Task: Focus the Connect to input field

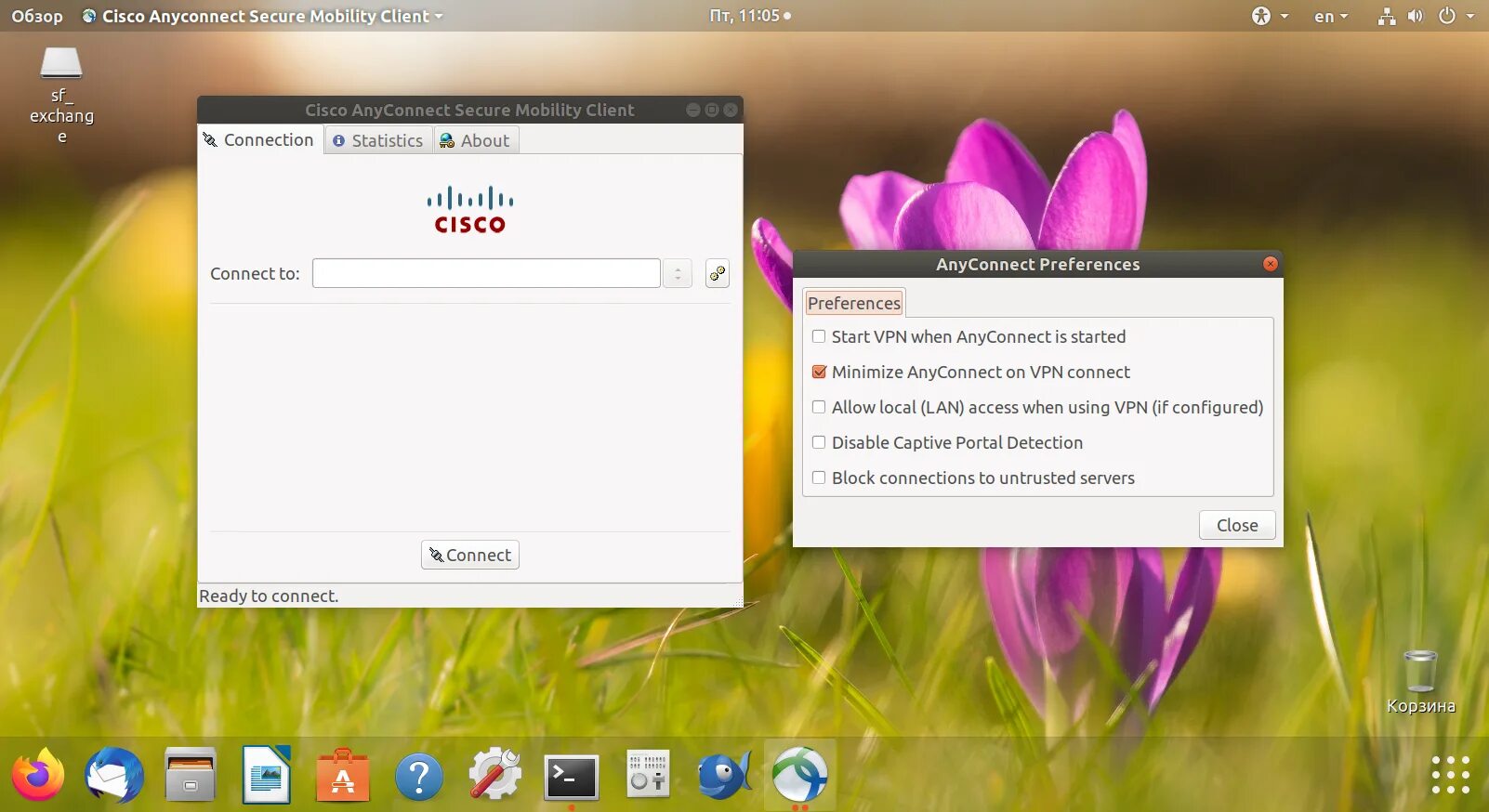Action: (x=486, y=273)
